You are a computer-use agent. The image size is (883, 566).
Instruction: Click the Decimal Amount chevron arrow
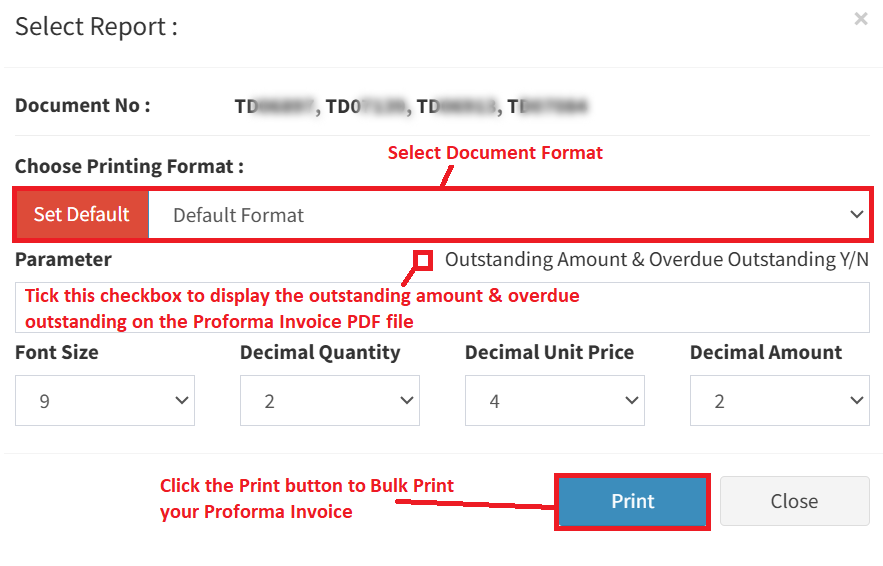tap(857, 401)
